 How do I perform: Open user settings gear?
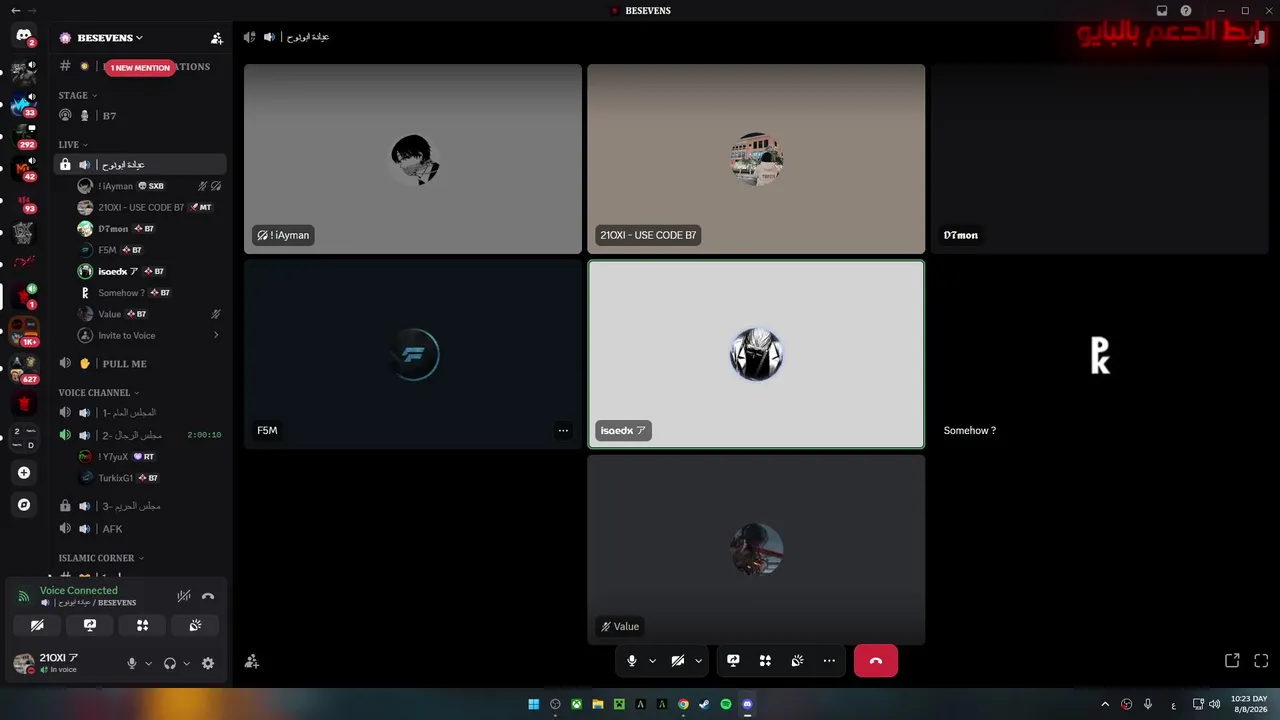pos(208,663)
